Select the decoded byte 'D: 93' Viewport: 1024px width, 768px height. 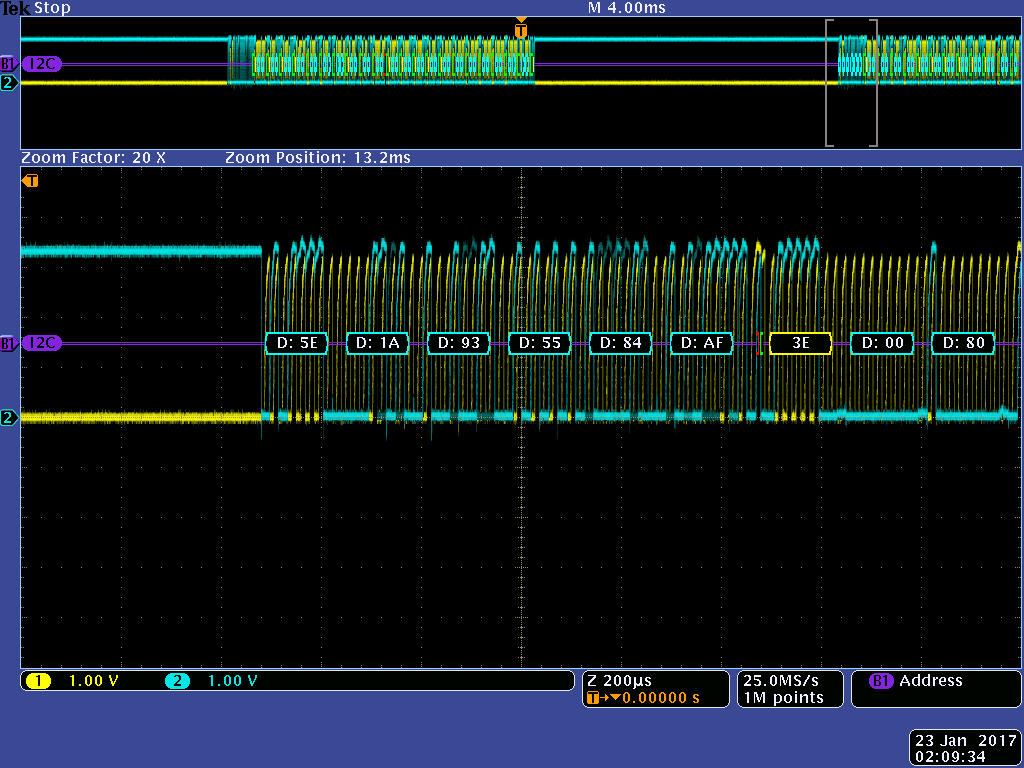click(x=458, y=343)
